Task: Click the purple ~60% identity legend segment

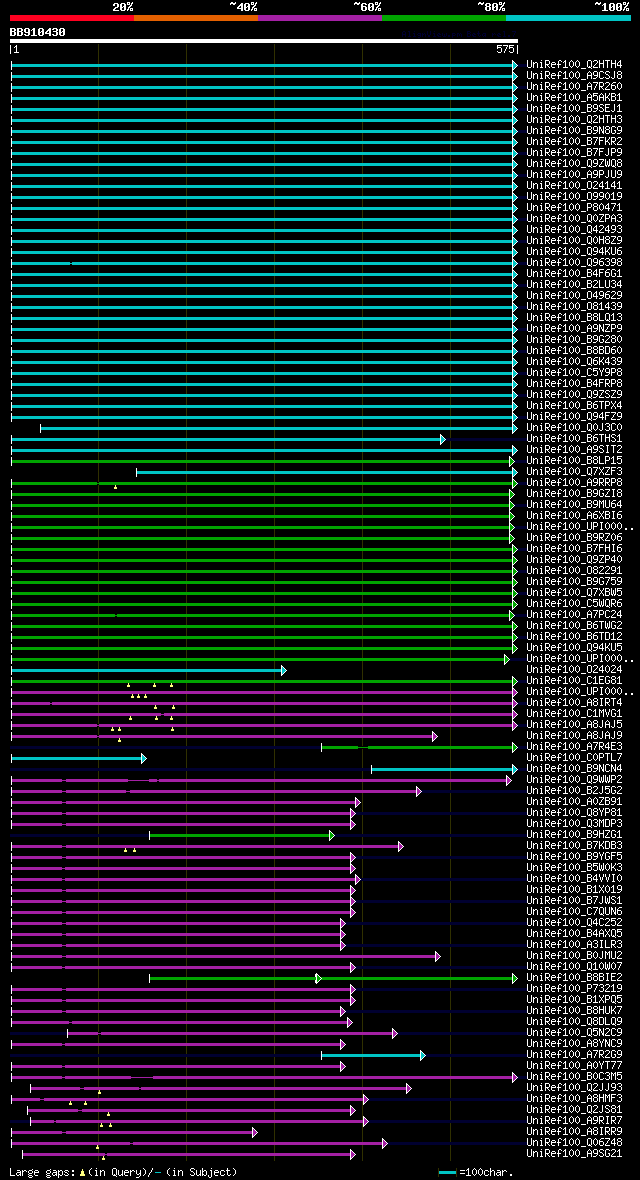Action: tap(320, 17)
